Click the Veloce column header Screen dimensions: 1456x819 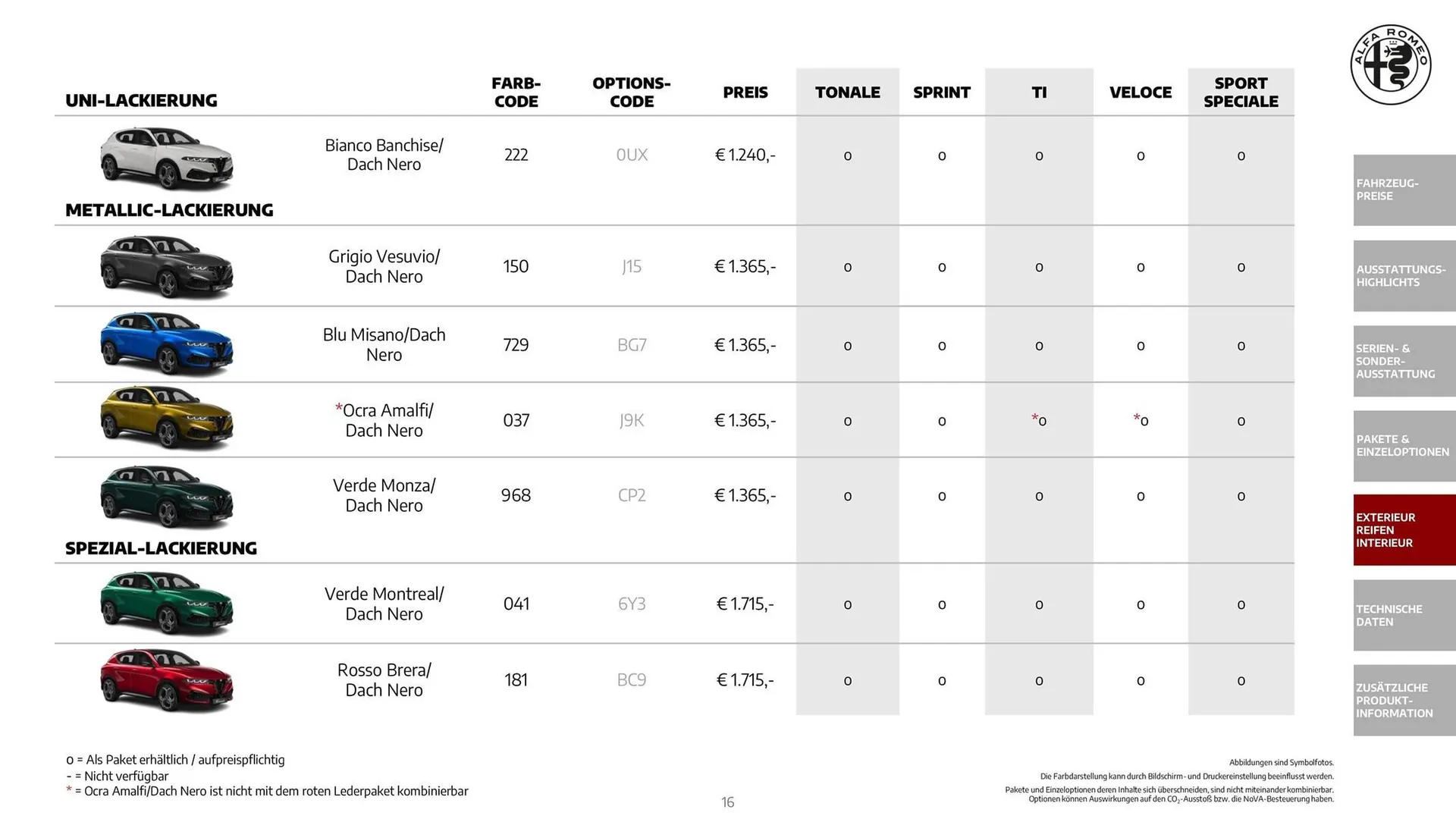click(x=1140, y=93)
